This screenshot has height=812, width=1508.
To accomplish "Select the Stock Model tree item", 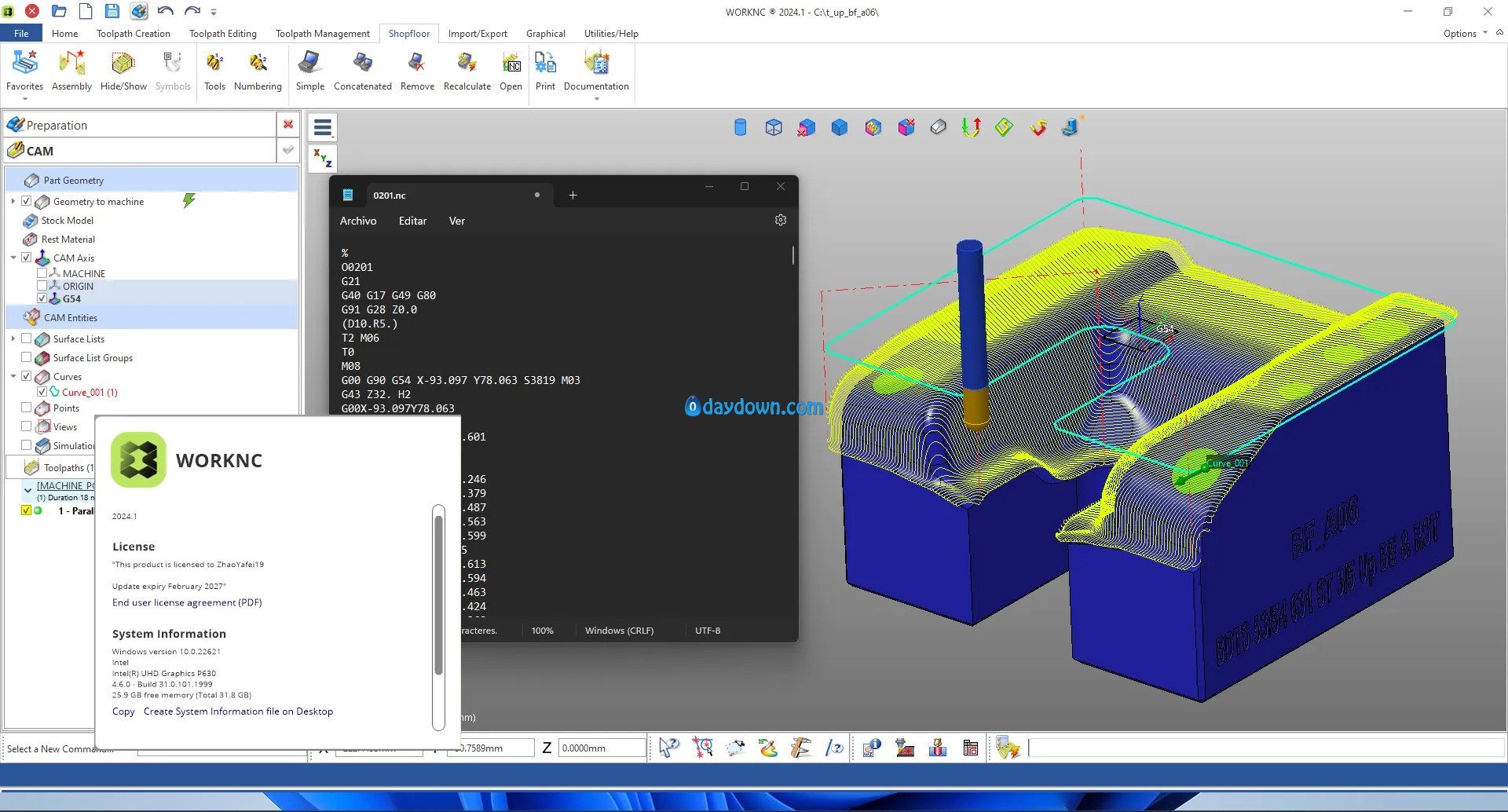I will click(x=67, y=221).
